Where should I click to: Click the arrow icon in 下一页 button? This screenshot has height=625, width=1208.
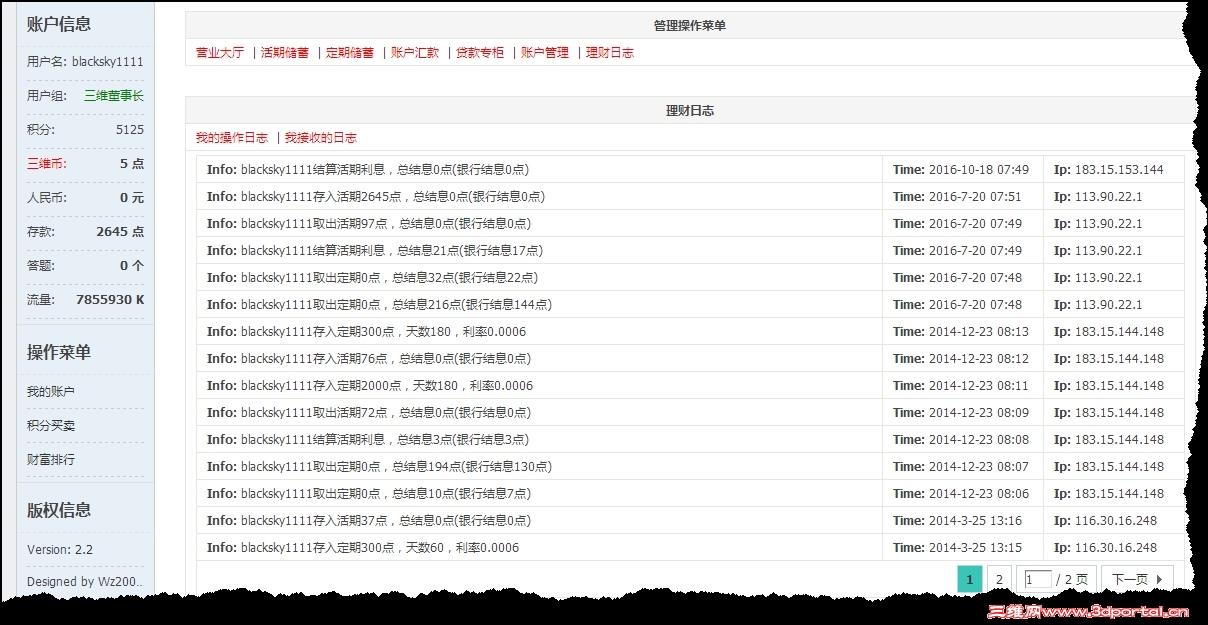[1159, 579]
